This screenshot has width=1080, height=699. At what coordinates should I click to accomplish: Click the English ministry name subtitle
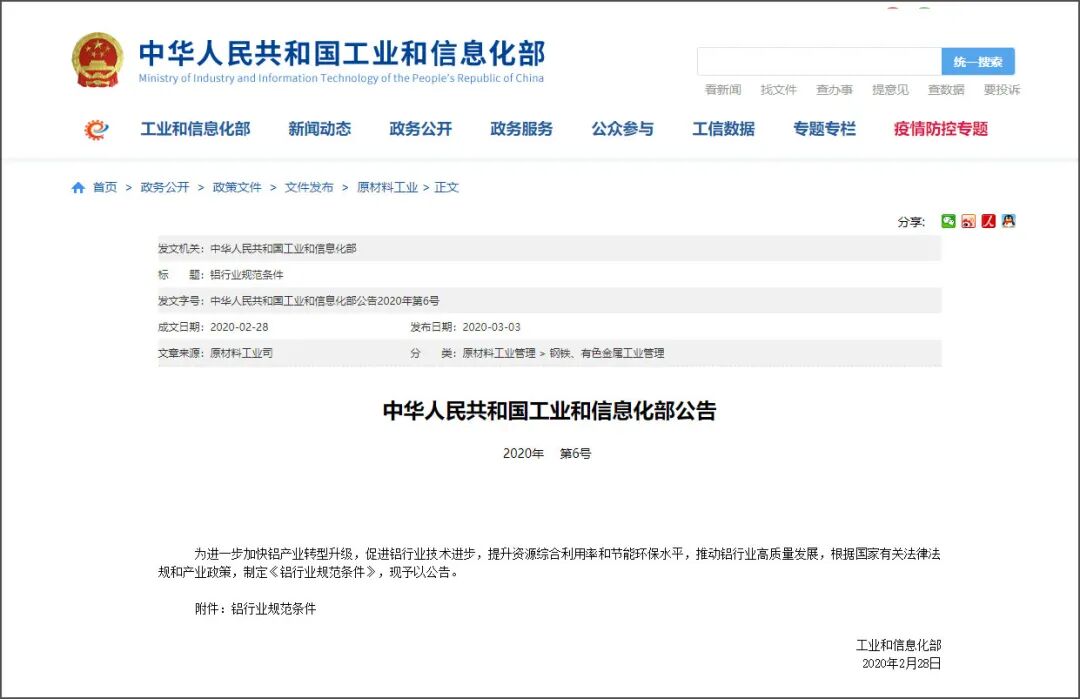coord(341,79)
